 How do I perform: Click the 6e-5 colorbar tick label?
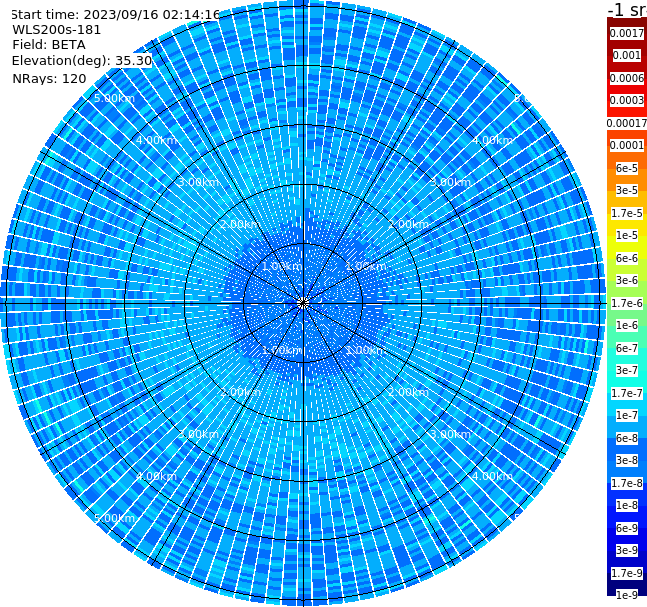[627, 168]
